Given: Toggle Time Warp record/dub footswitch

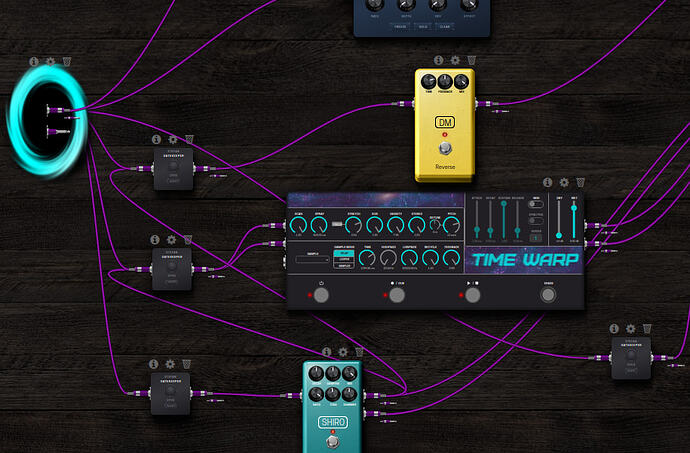Looking at the screenshot, I should 396,295.
